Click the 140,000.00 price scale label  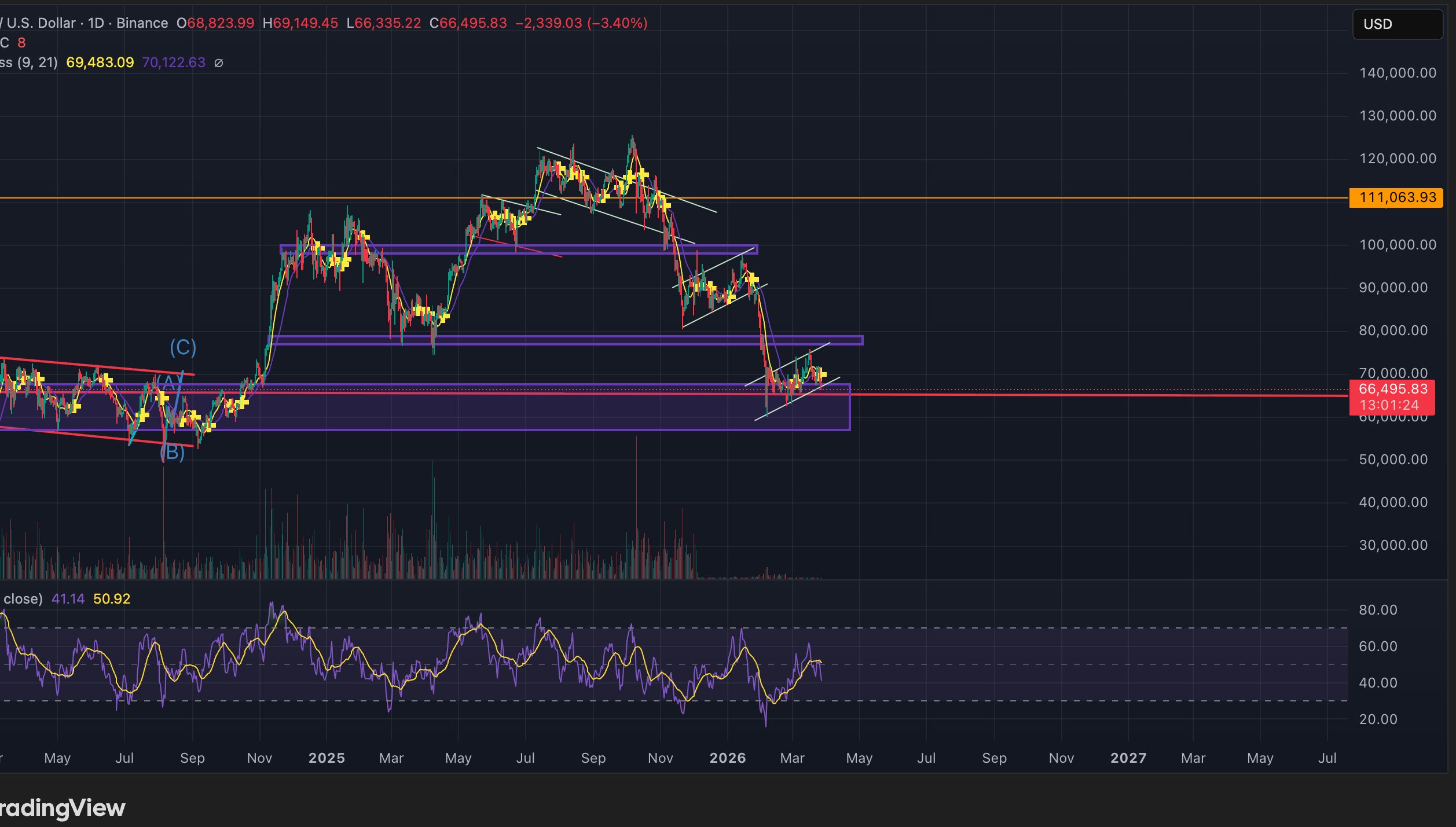click(1397, 73)
